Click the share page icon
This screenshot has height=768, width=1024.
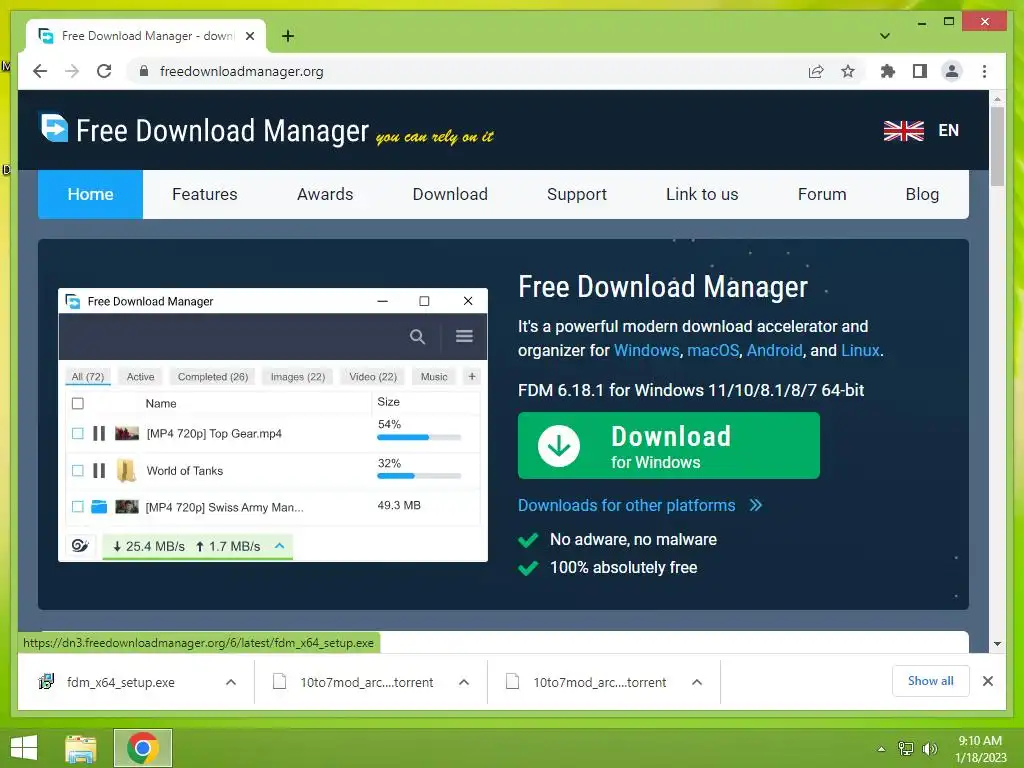tap(816, 71)
